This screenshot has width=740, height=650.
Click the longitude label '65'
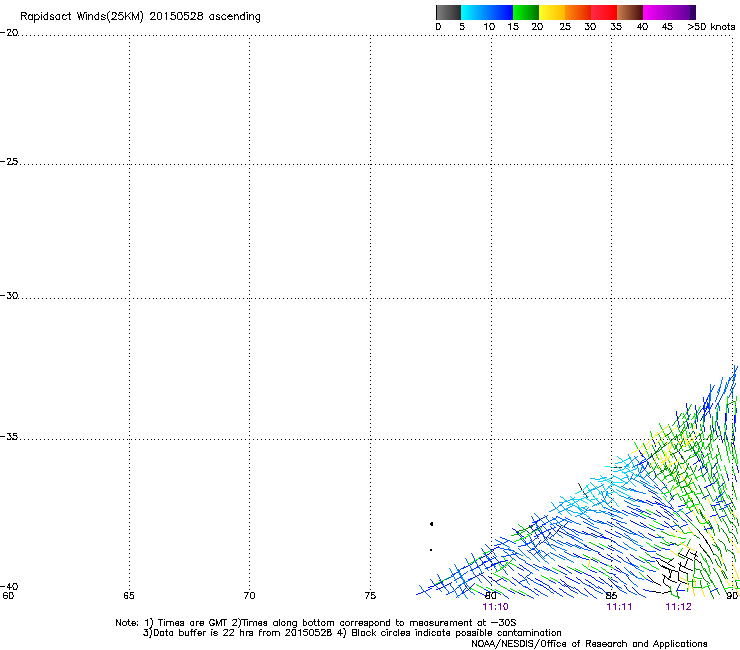[x=129, y=596]
